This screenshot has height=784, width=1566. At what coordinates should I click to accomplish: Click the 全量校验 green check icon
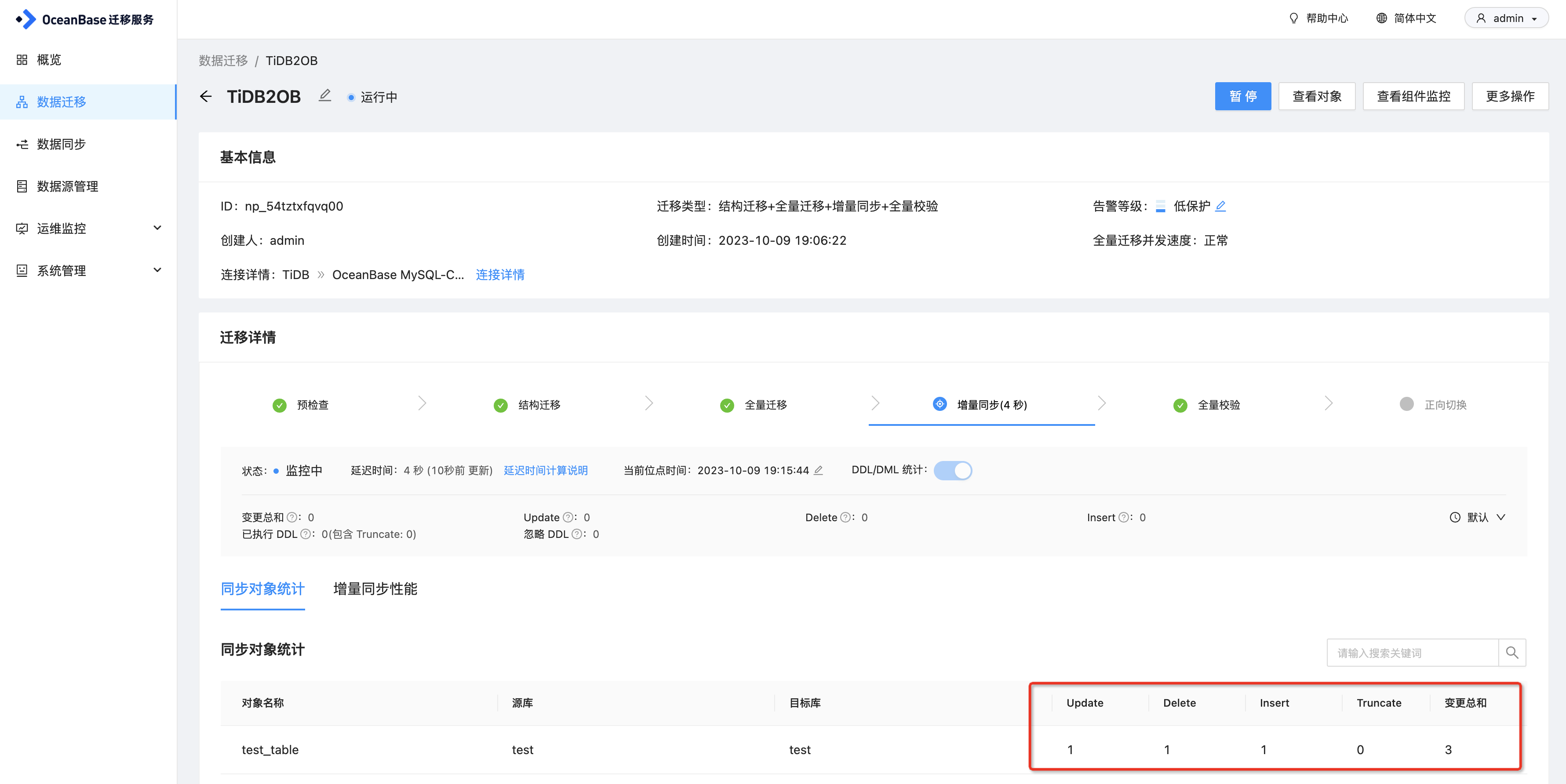pos(1180,405)
